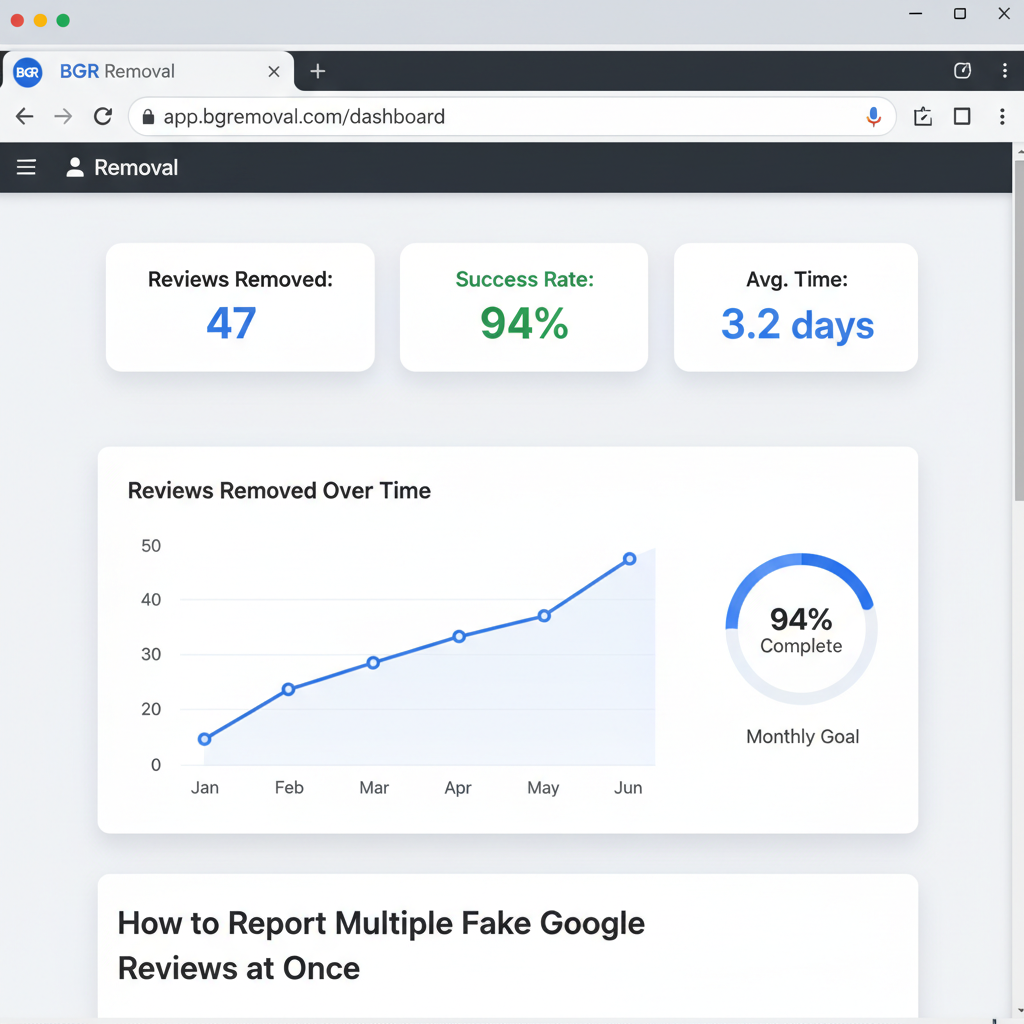Open the browser three-dot menu

pos(1002,117)
